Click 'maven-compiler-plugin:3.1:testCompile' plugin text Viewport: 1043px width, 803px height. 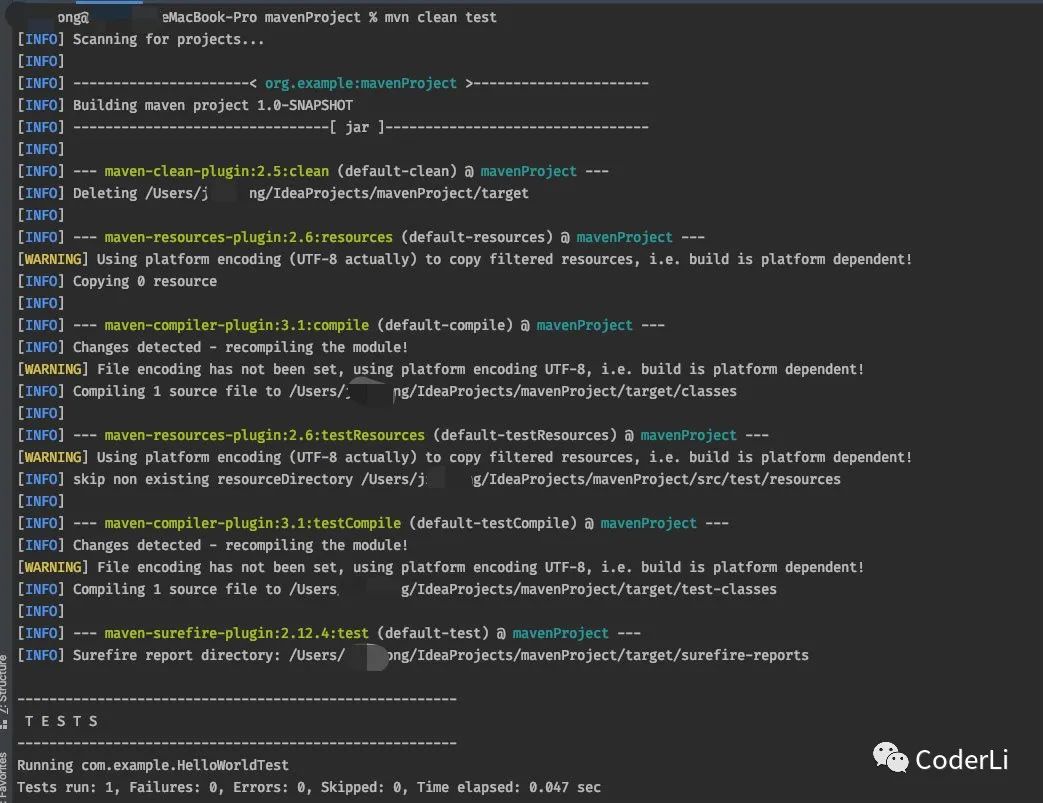pyautogui.click(x=253, y=524)
